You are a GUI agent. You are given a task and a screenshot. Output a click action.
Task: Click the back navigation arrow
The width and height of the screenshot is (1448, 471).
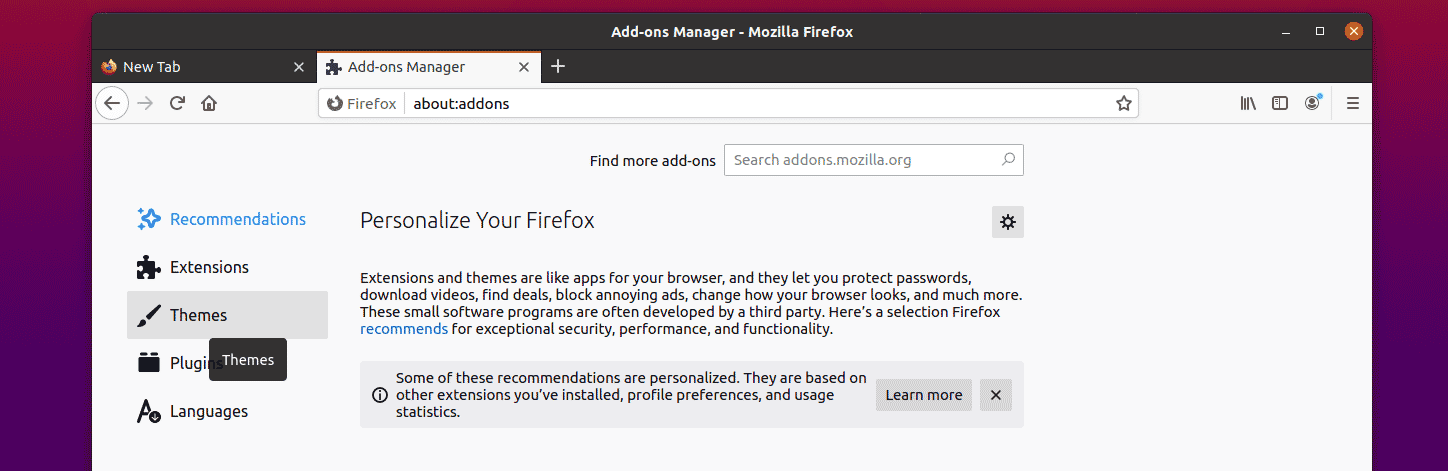[x=112, y=103]
